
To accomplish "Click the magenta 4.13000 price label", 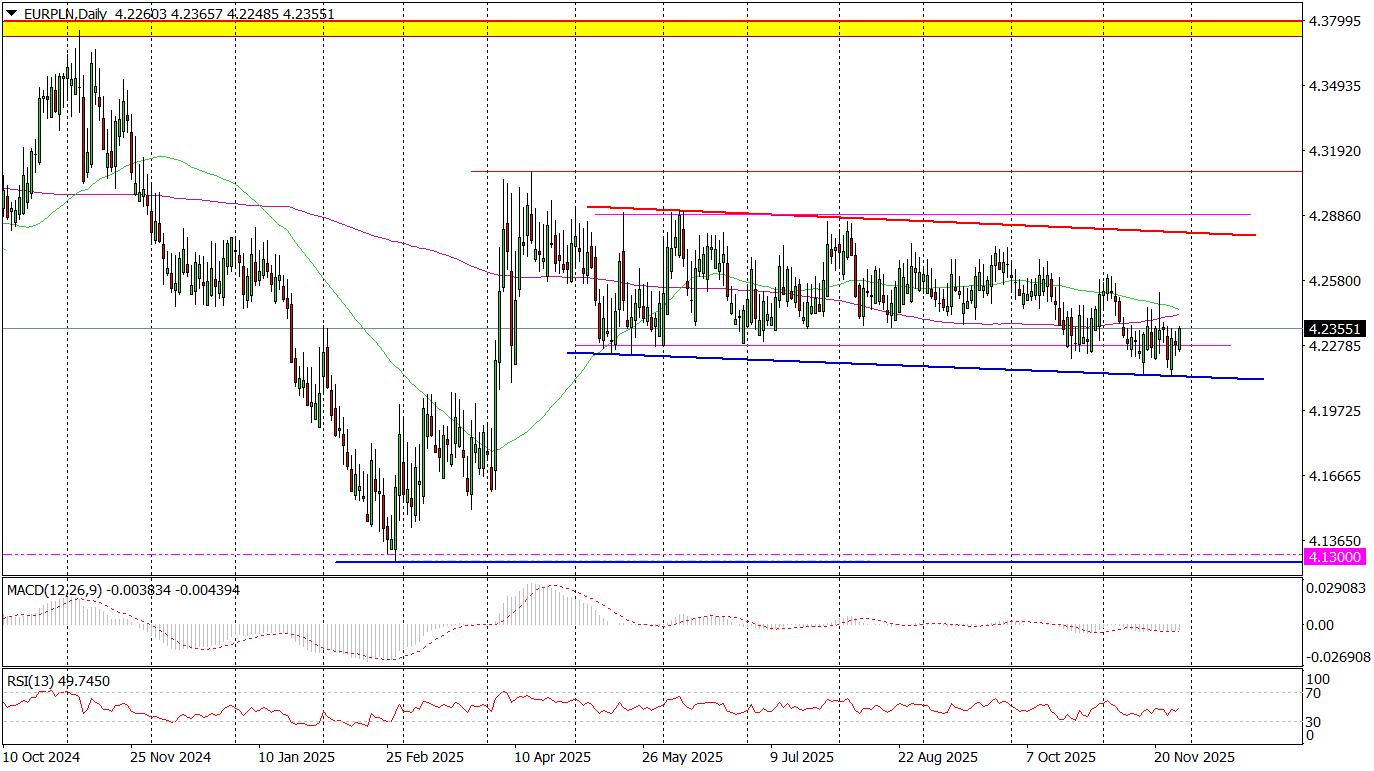I will (1337, 555).
